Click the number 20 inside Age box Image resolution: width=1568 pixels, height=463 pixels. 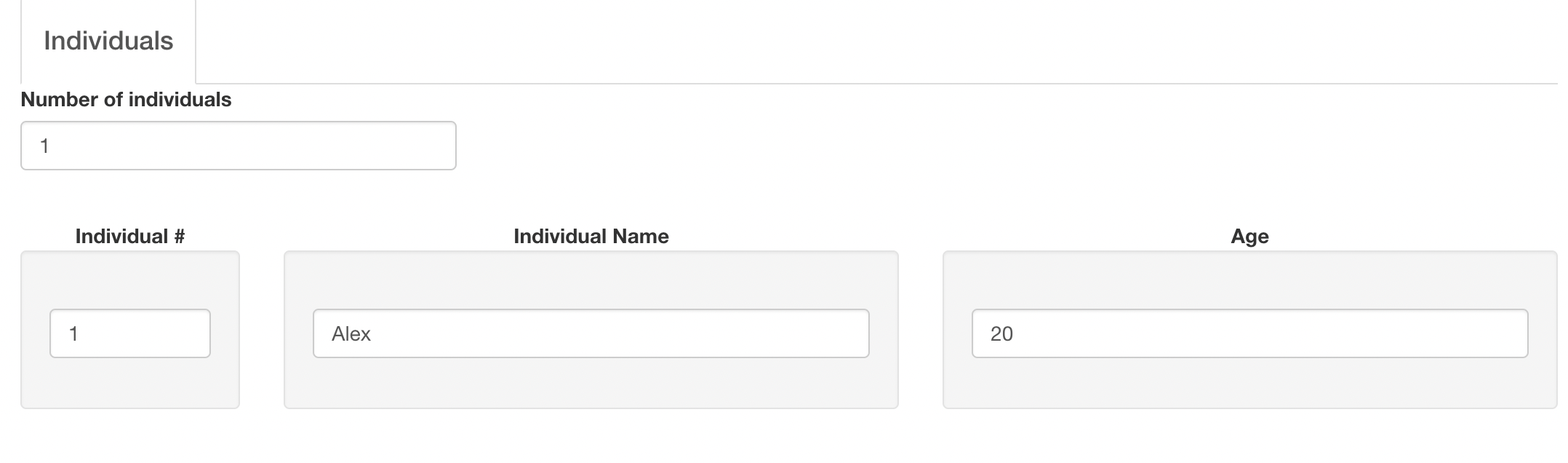tap(1001, 334)
